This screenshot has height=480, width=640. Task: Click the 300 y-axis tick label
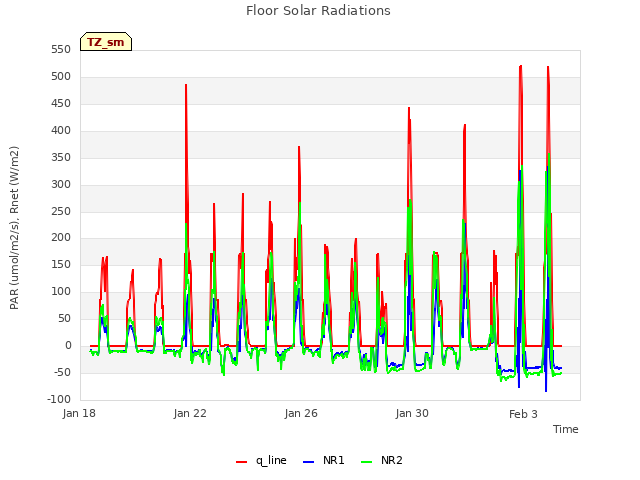(61, 184)
